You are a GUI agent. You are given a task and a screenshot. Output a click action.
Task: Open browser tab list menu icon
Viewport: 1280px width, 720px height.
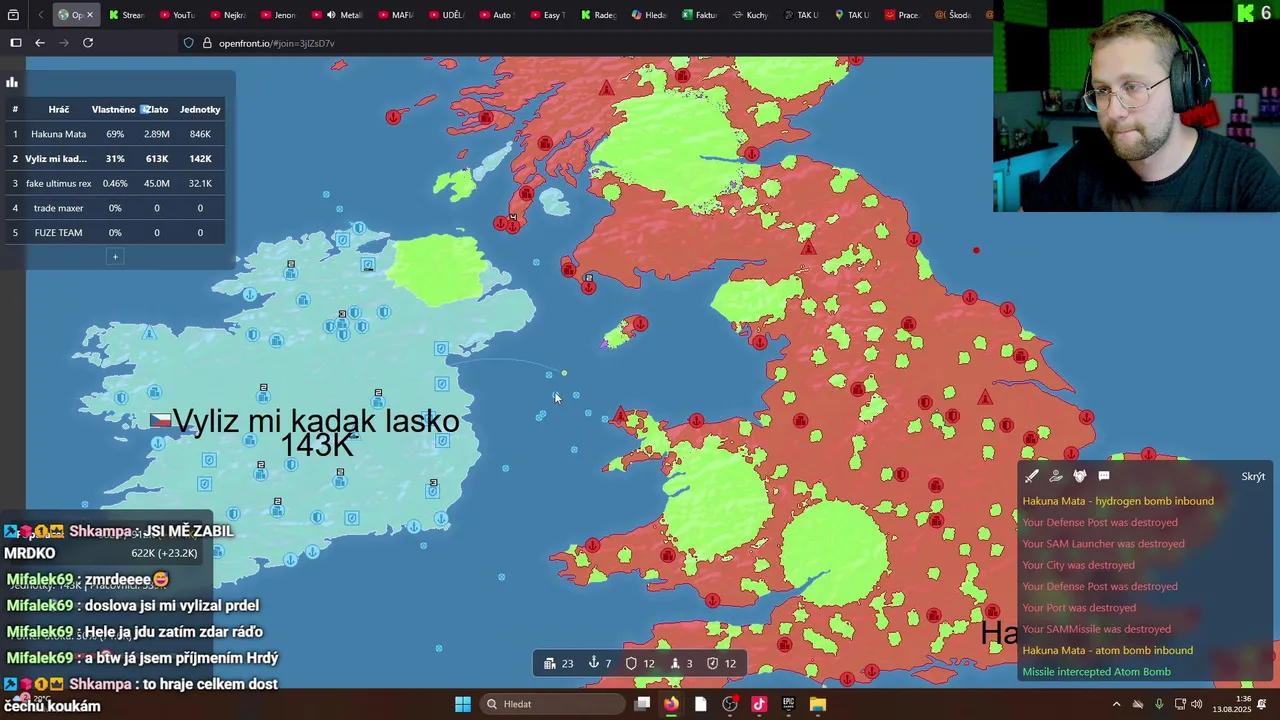click(x=14, y=15)
